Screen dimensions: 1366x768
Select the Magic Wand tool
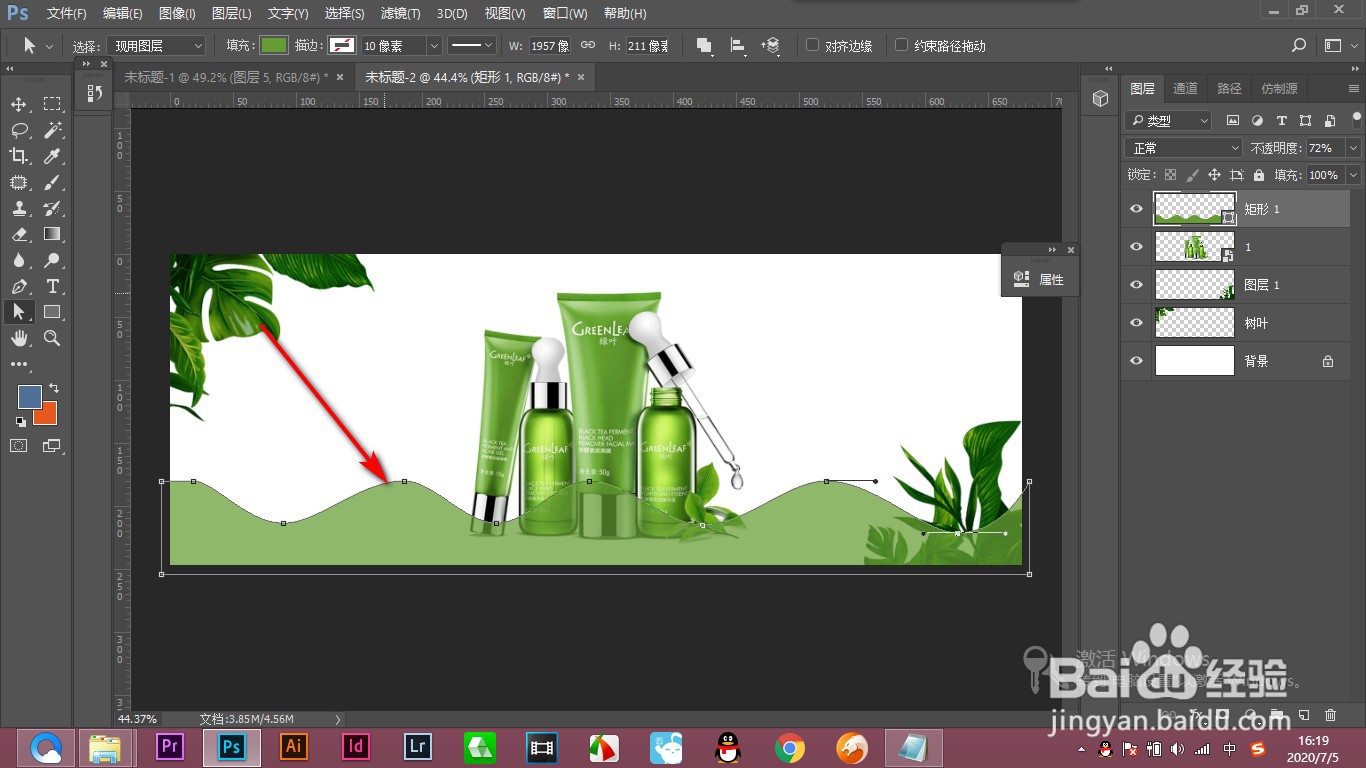click(53, 130)
